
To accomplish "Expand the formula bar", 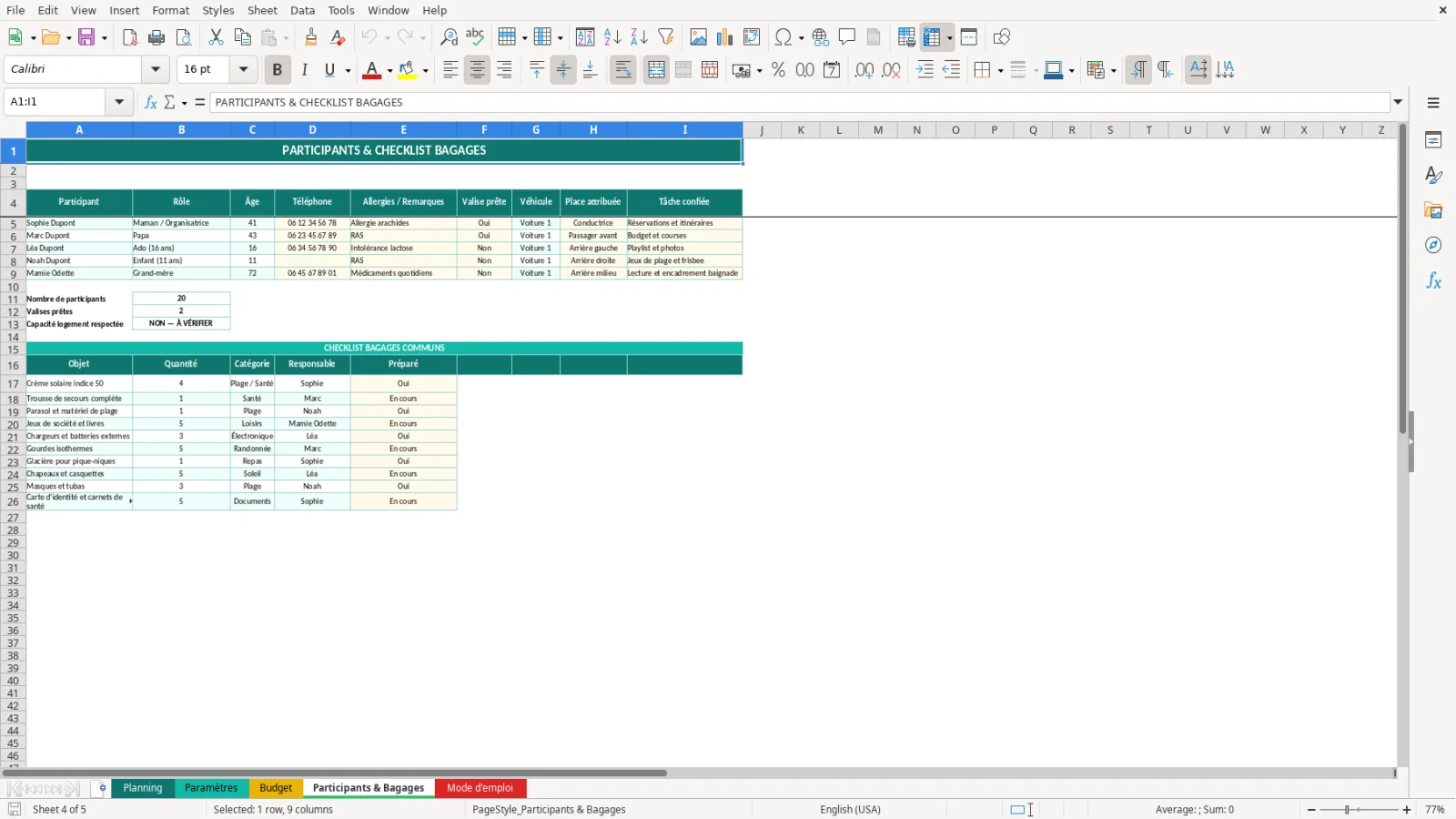I will click(x=1398, y=102).
